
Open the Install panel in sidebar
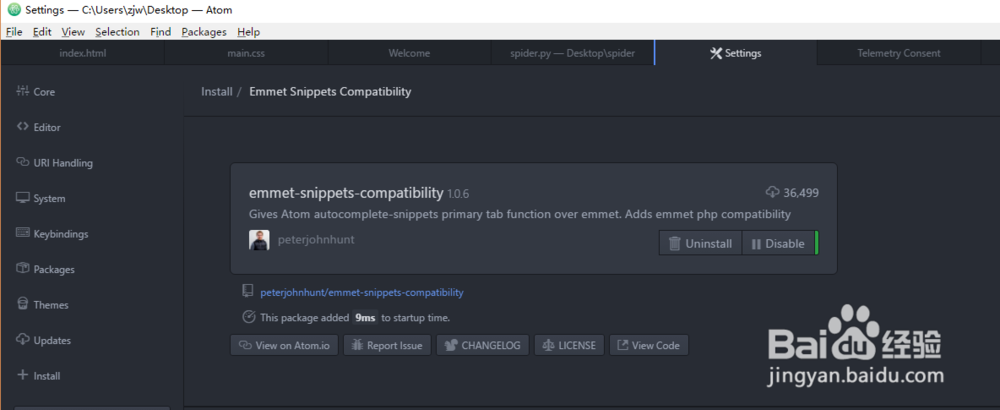click(x=38, y=376)
